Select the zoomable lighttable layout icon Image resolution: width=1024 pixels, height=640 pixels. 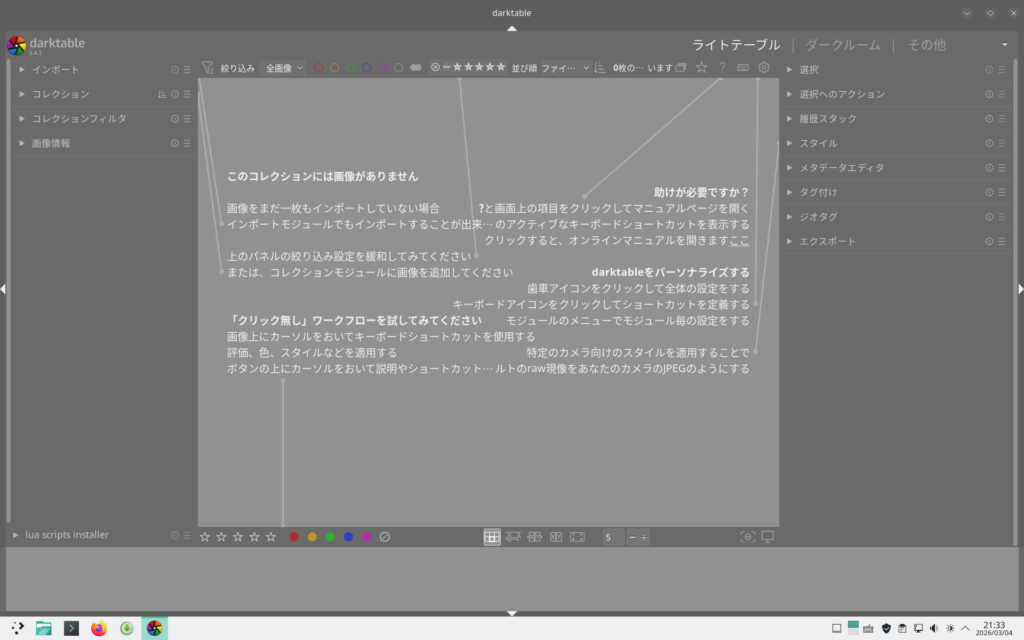pyautogui.click(x=513, y=537)
